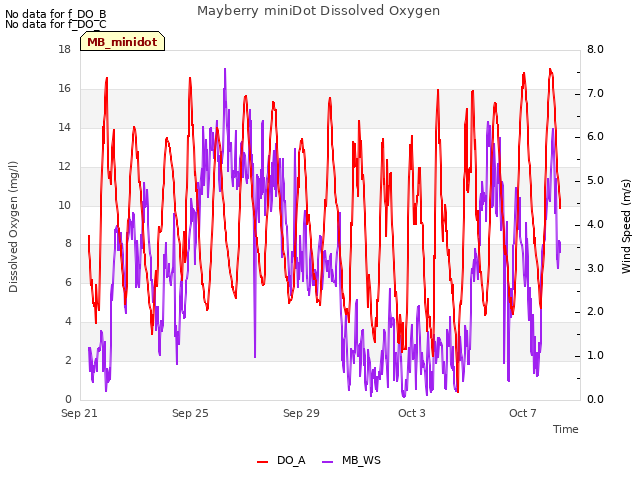Click the 8.0 value on wind axis
This screenshot has height=480, width=640.
tap(596, 50)
